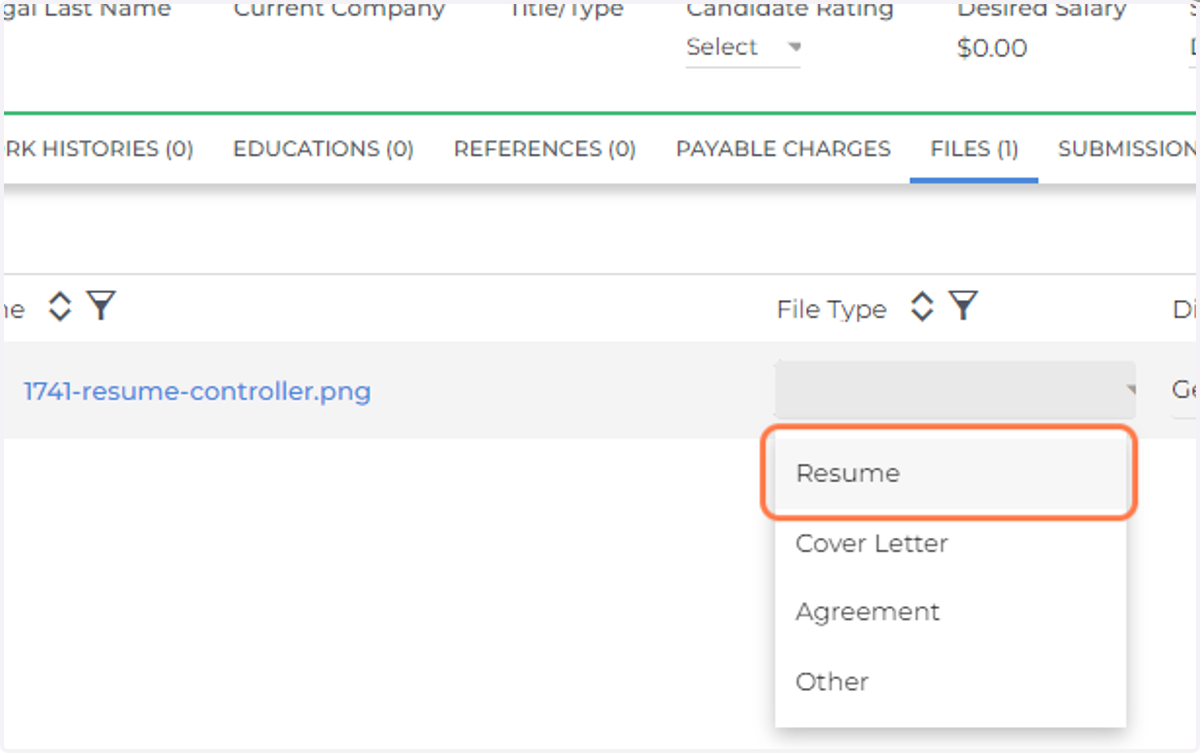Image resolution: width=1200 pixels, height=753 pixels.
Task: Open the Candidate Rating Select dropdown
Action: pos(743,47)
